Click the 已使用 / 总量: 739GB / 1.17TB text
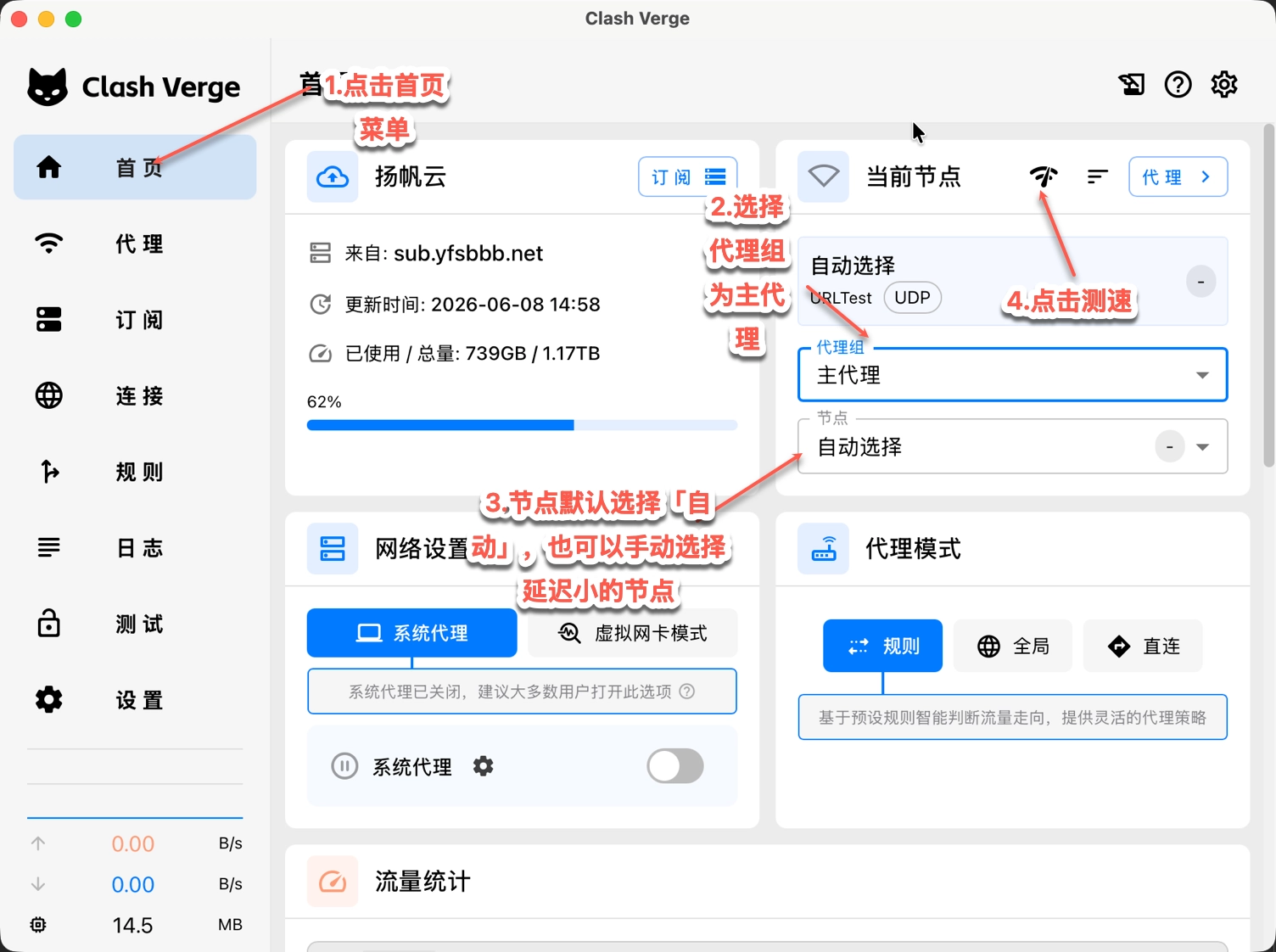This screenshot has height=952, width=1276. tap(473, 353)
